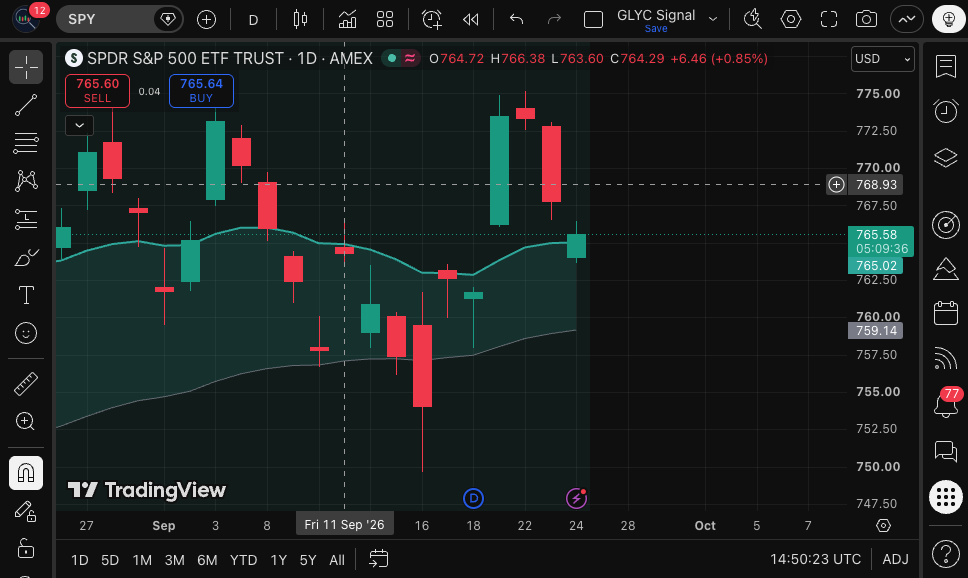Screen dimensions: 968x578
Task: Open indicator templates grid
Action: [385, 20]
